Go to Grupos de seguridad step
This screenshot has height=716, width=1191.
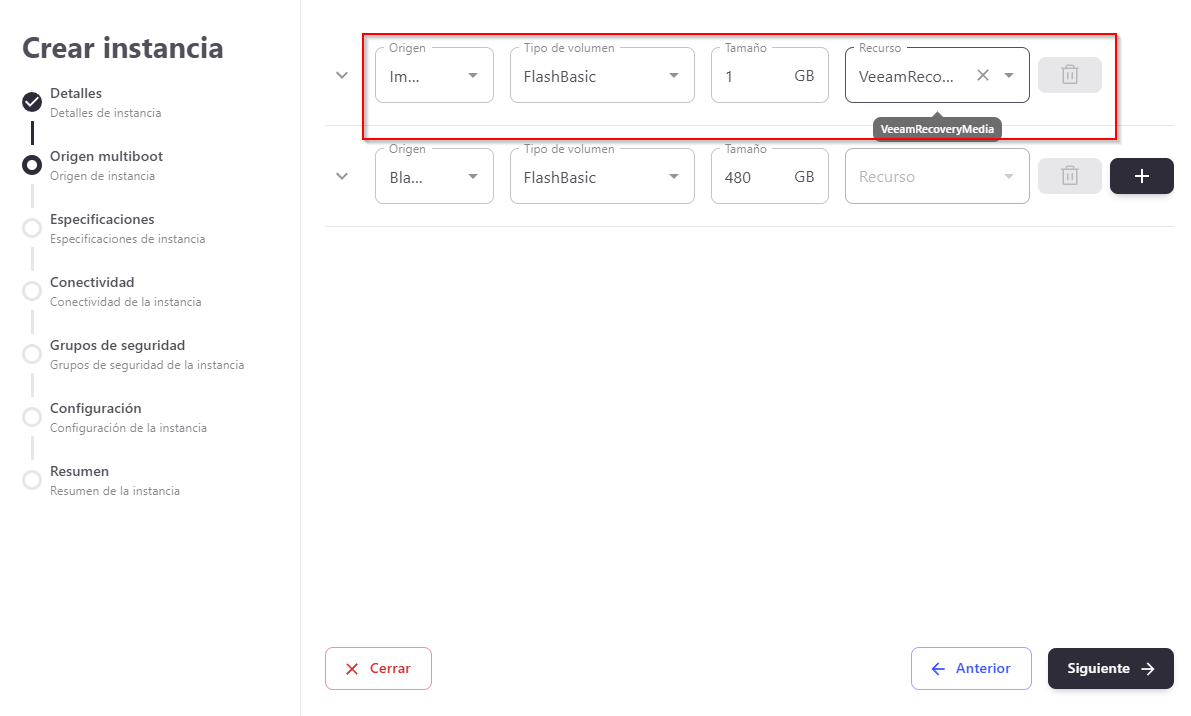[117, 346]
